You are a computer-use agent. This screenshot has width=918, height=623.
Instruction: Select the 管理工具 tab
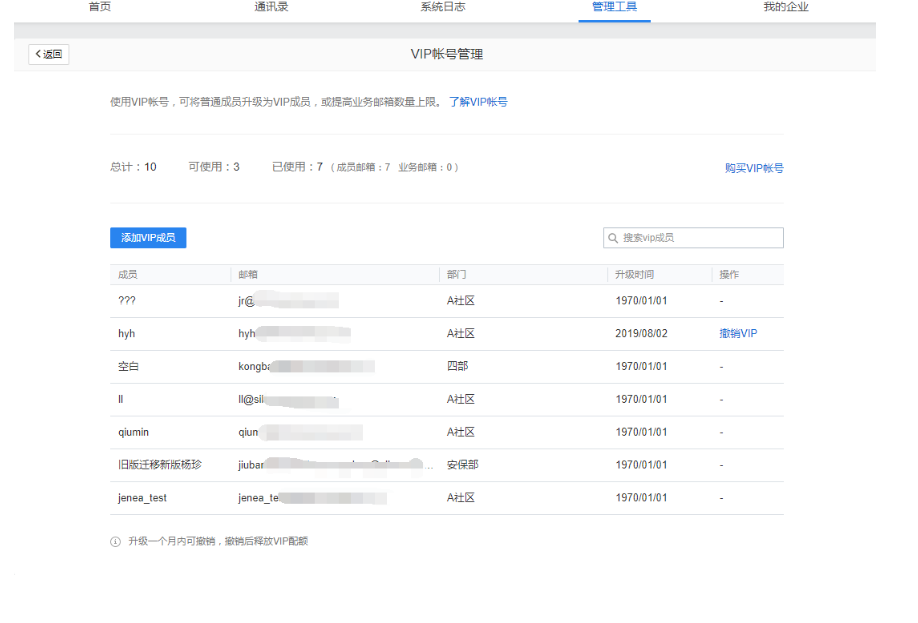point(614,7)
